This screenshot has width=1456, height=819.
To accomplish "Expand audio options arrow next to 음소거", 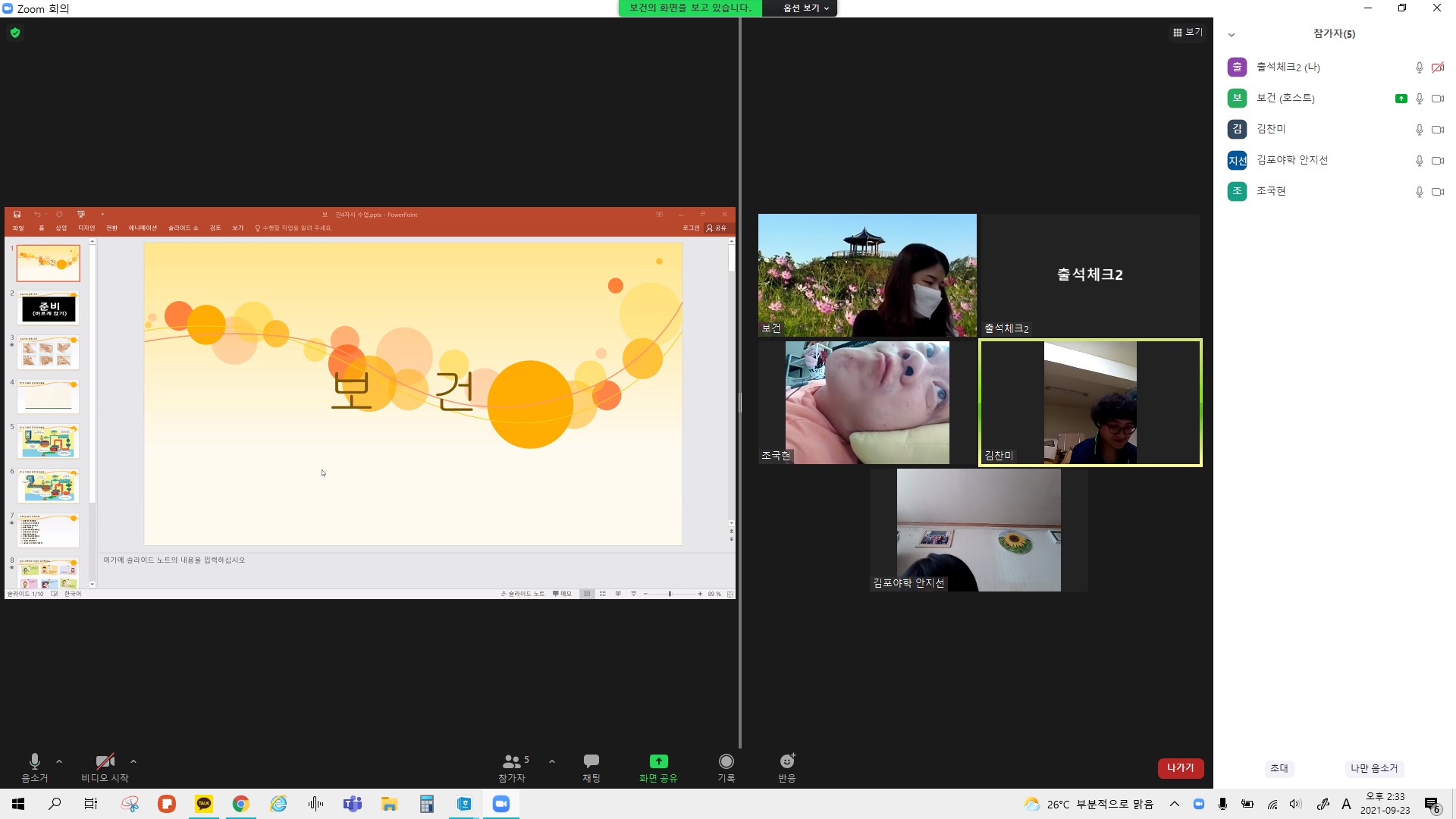I will point(59,761).
